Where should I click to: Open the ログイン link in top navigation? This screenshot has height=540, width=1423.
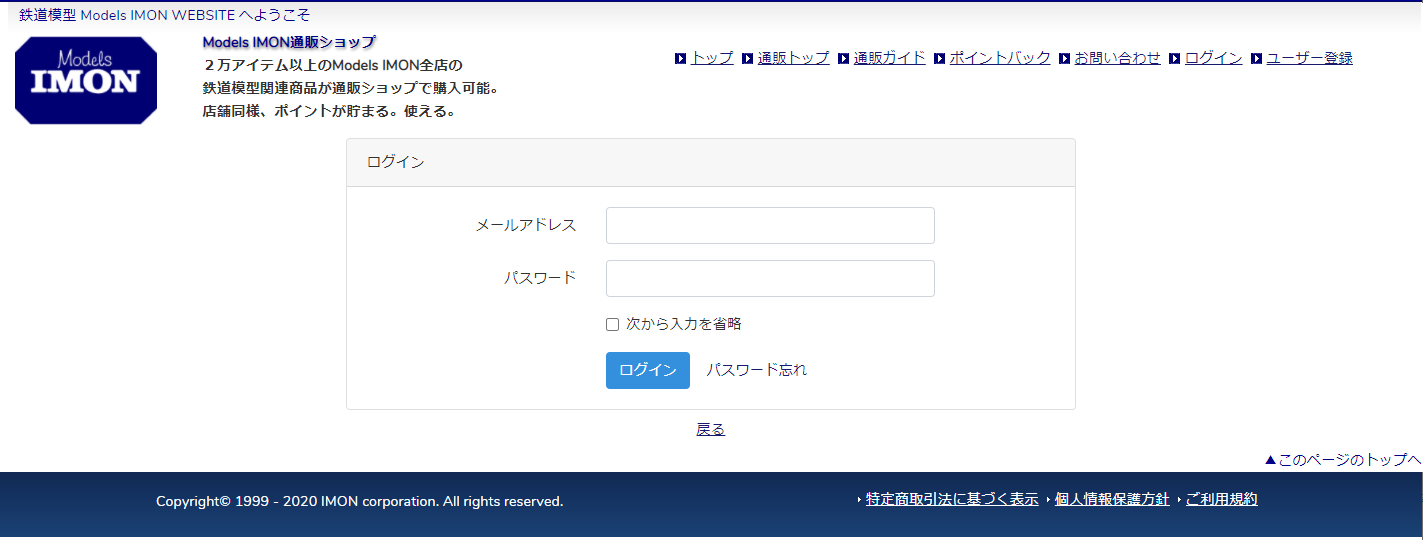[1214, 58]
